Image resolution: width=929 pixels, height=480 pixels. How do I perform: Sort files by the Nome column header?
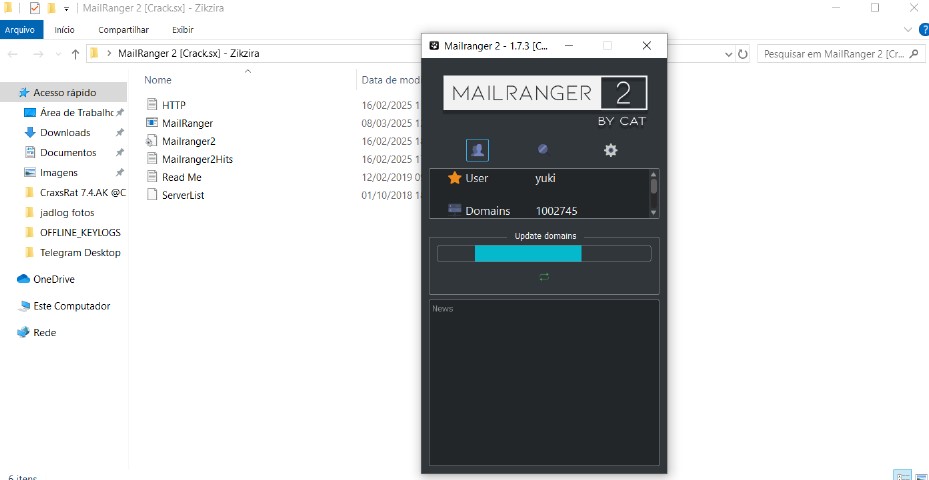click(158, 80)
